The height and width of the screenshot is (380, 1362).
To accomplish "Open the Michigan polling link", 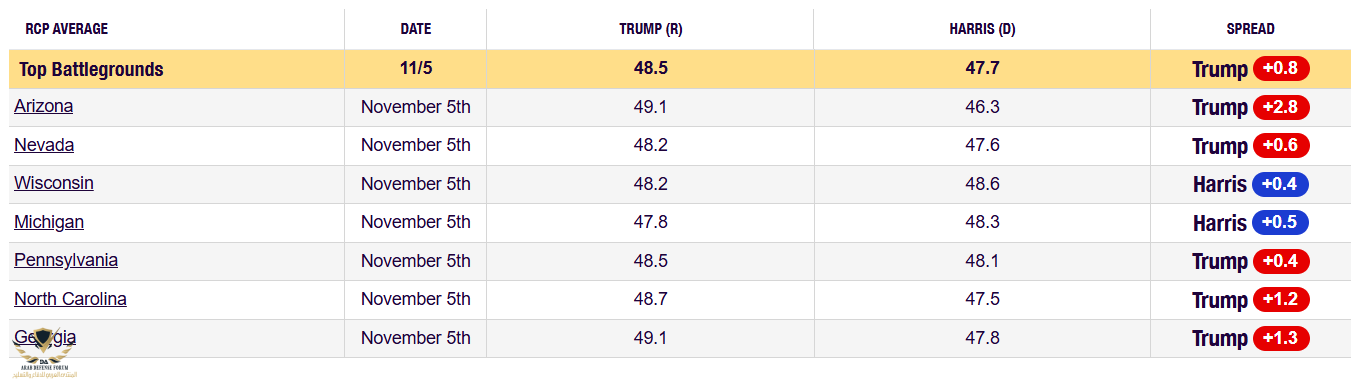I will click(49, 222).
